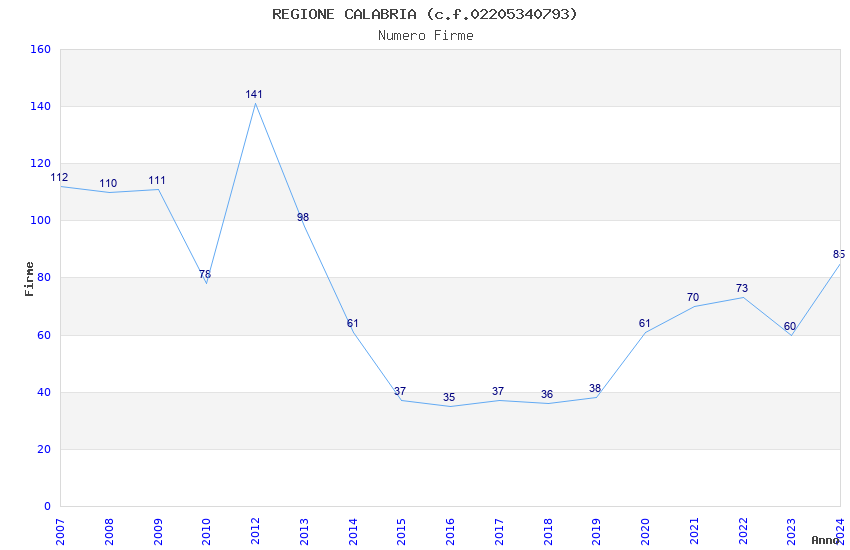Screen dimensions: 850x550
Task: Click the Firme y-axis title
Action: click(x=29, y=279)
